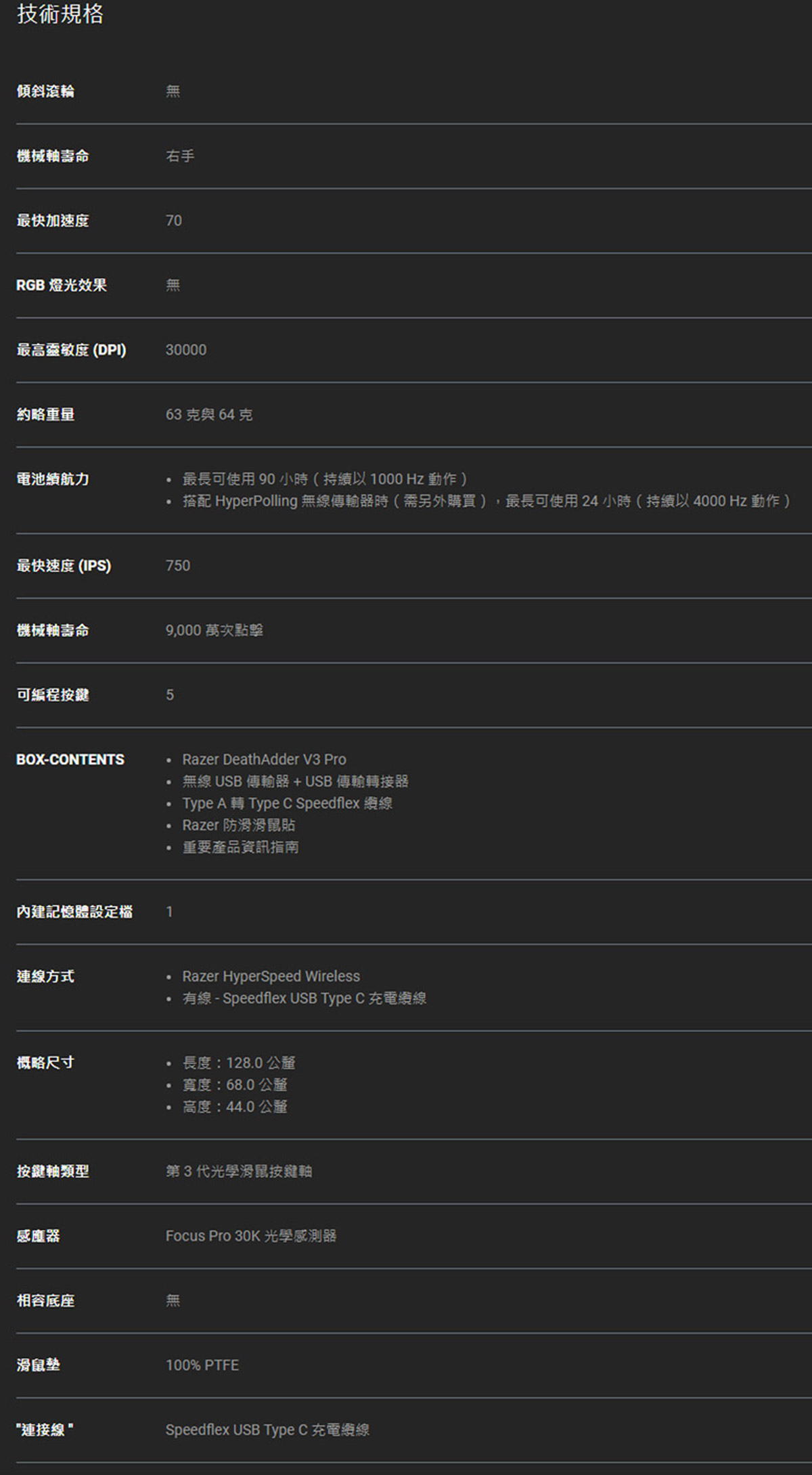Click the "約略重量" label

45,414
